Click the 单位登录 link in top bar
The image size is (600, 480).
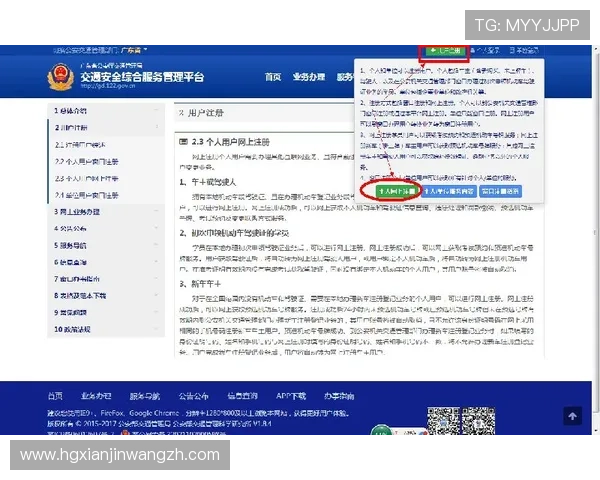524,50
